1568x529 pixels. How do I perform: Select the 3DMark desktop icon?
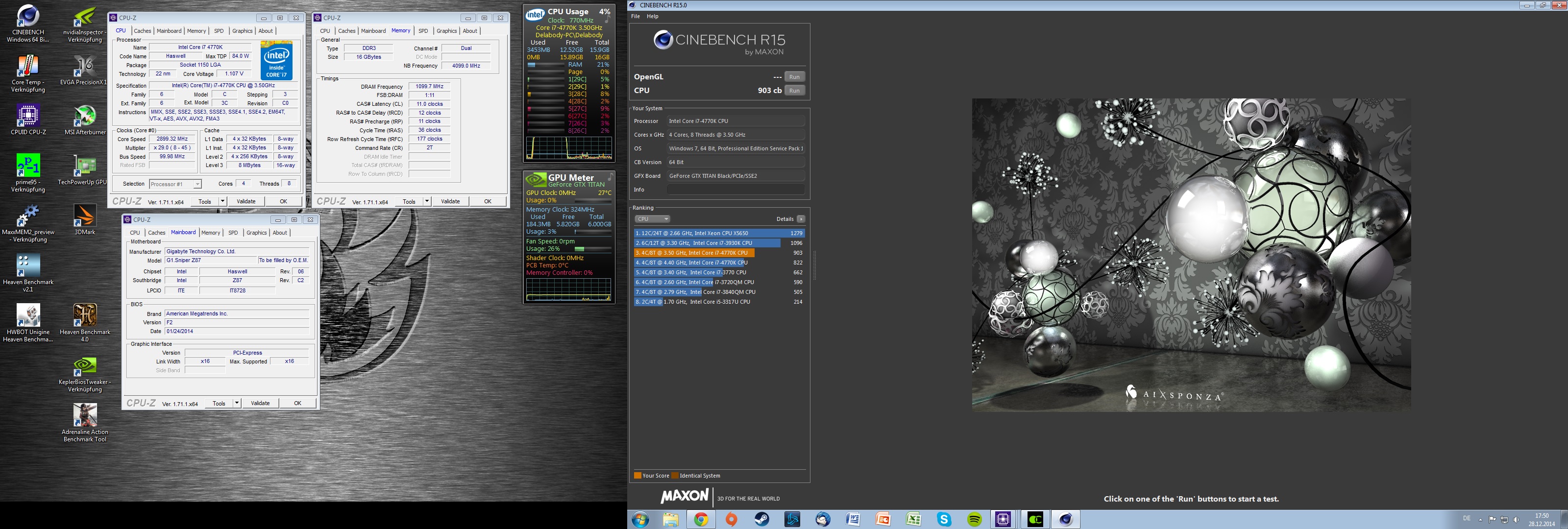pos(85,220)
